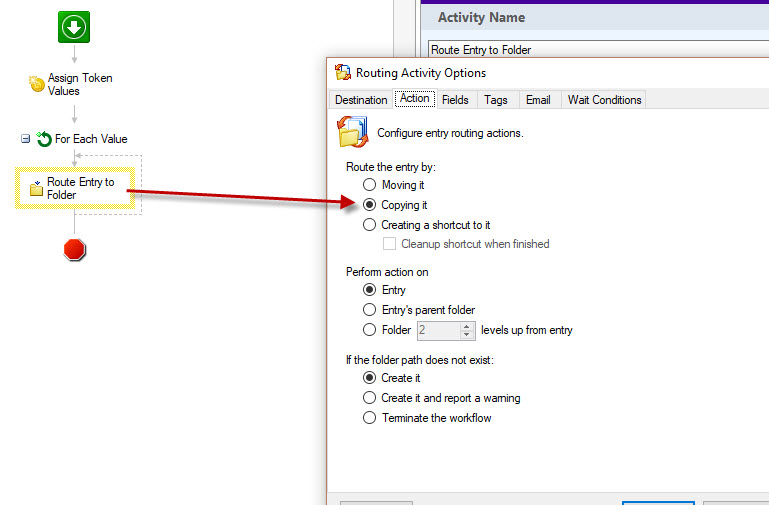769x505 pixels.
Task: Open the Fields tab
Action: click(455, 100)
